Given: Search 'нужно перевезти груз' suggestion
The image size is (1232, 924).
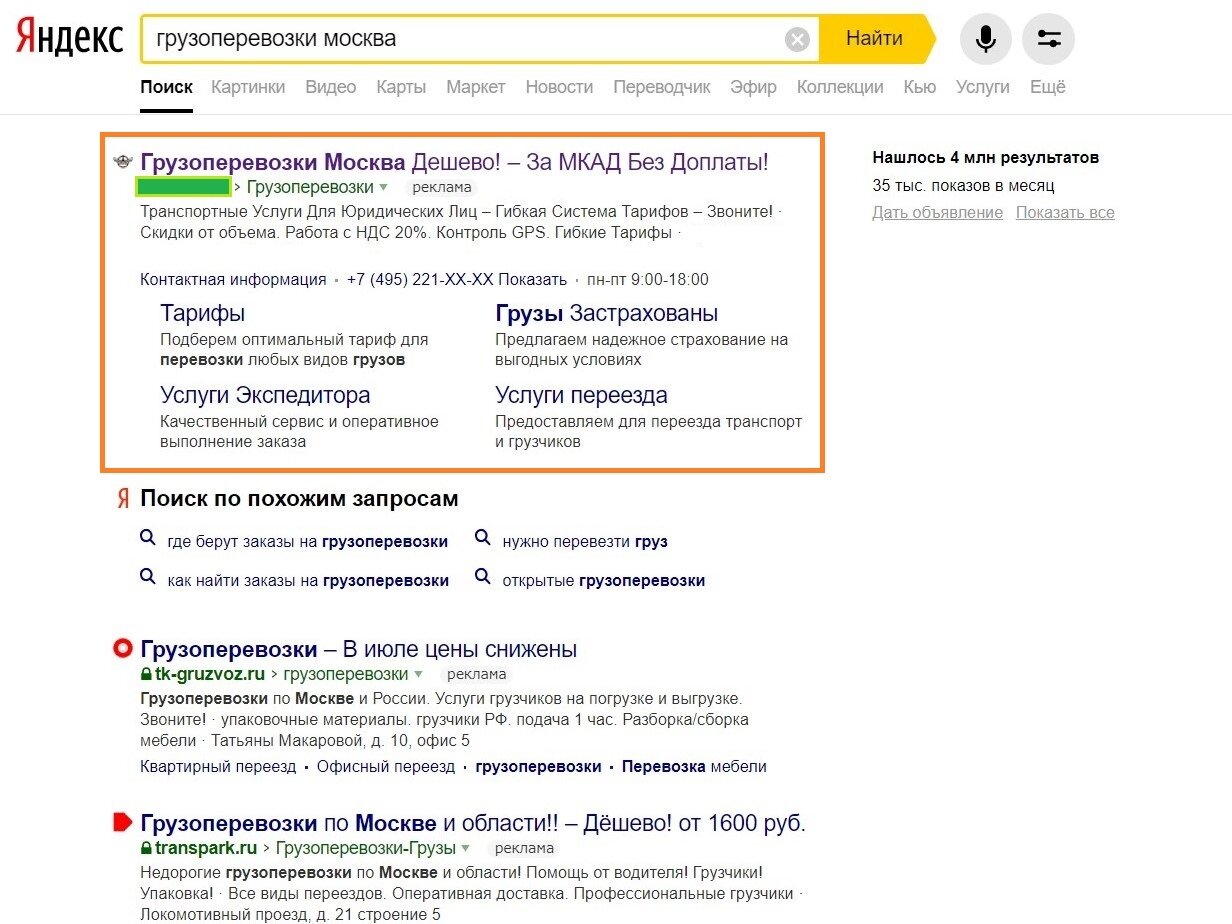Looking at the screenshot, I should (585, 541).
